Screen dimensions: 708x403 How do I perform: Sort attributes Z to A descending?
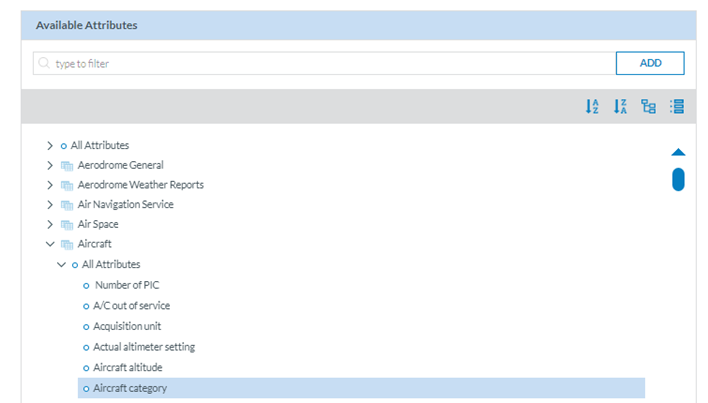pos(620,107)
